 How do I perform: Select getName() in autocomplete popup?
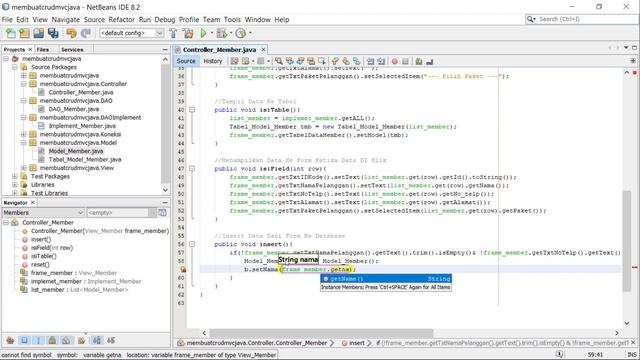tap(386, 279)
